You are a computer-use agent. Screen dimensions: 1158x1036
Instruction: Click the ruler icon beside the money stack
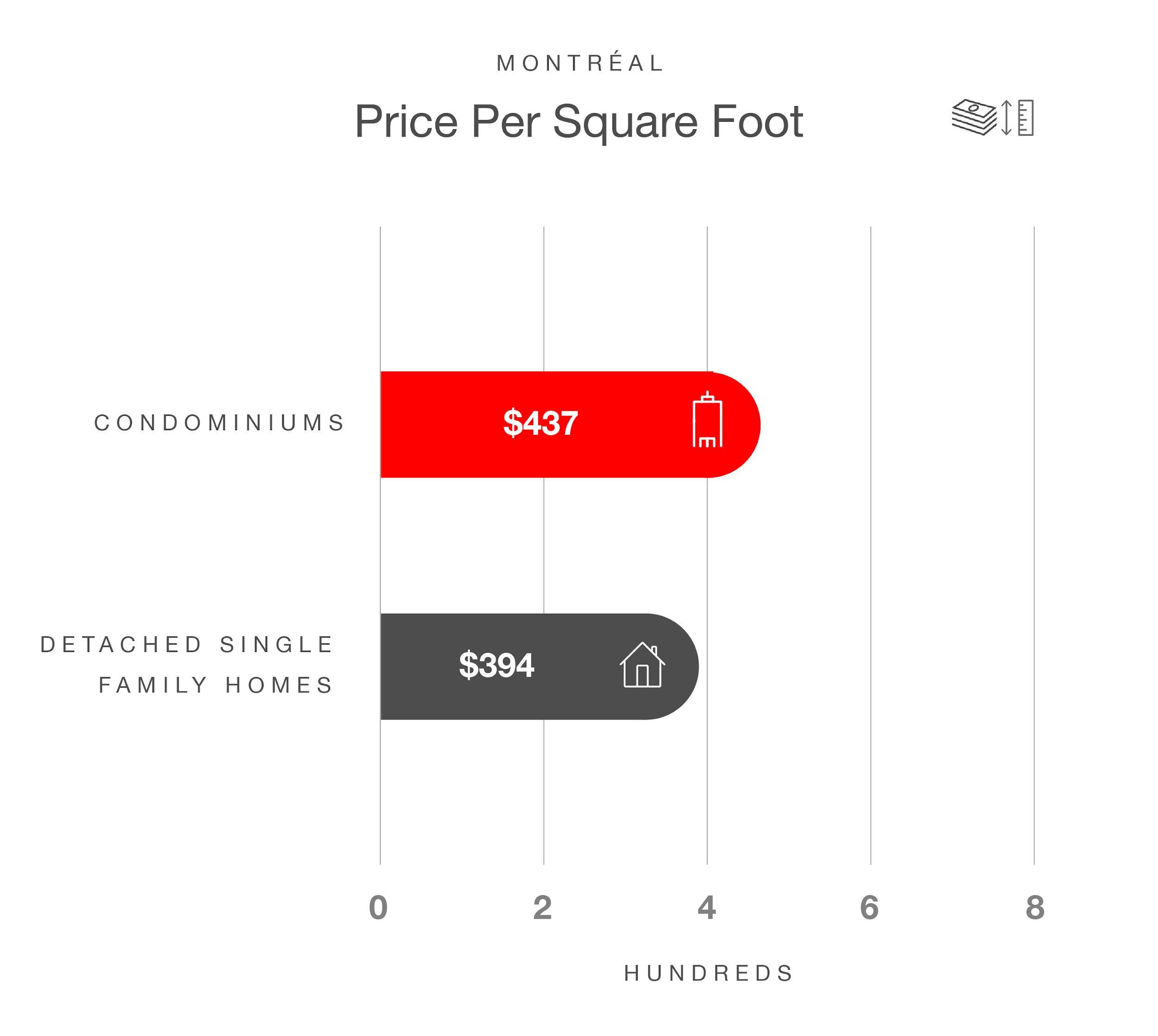coord(1026,118)
